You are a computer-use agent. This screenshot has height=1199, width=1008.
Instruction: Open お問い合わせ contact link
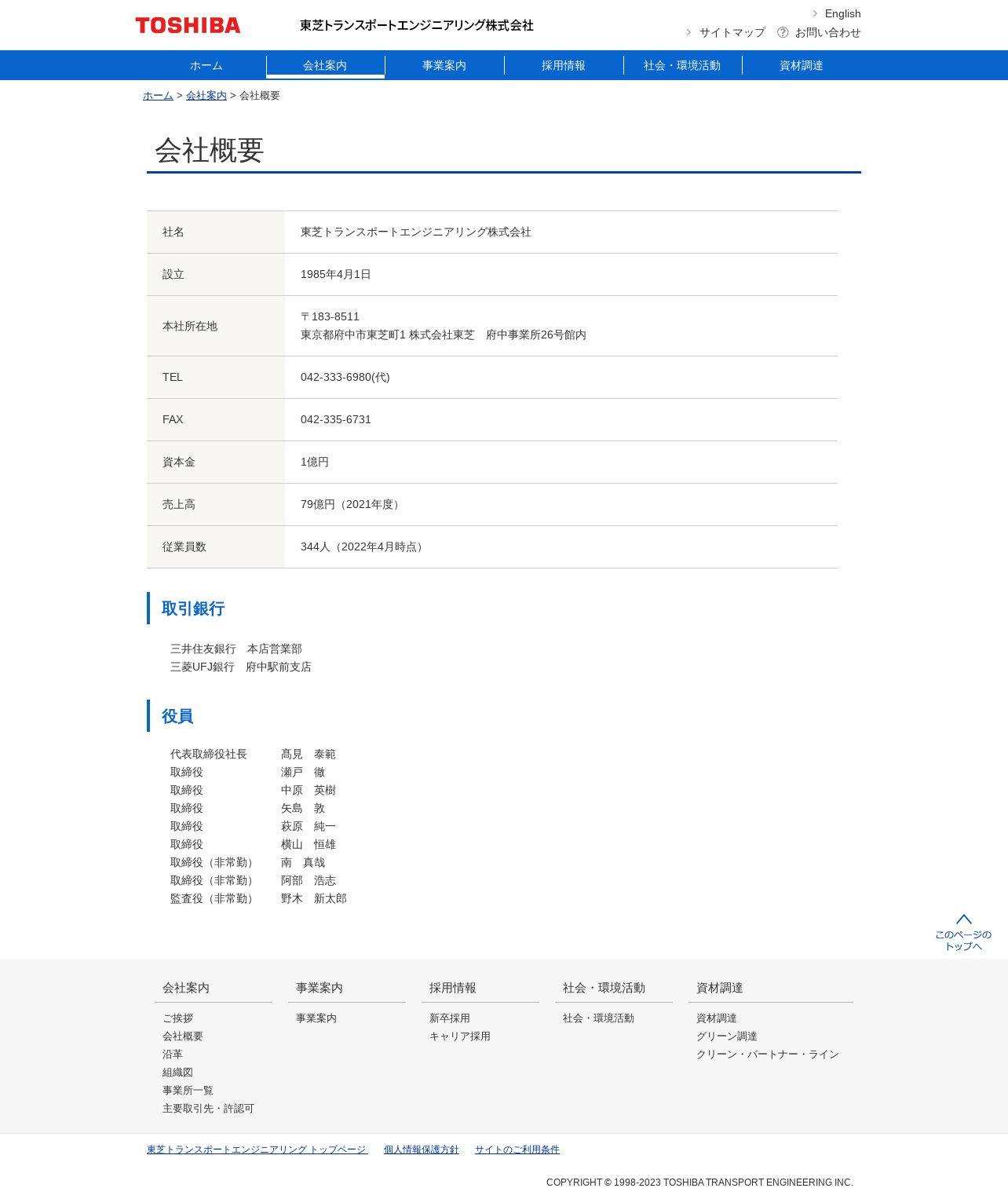tap(827, 32)
